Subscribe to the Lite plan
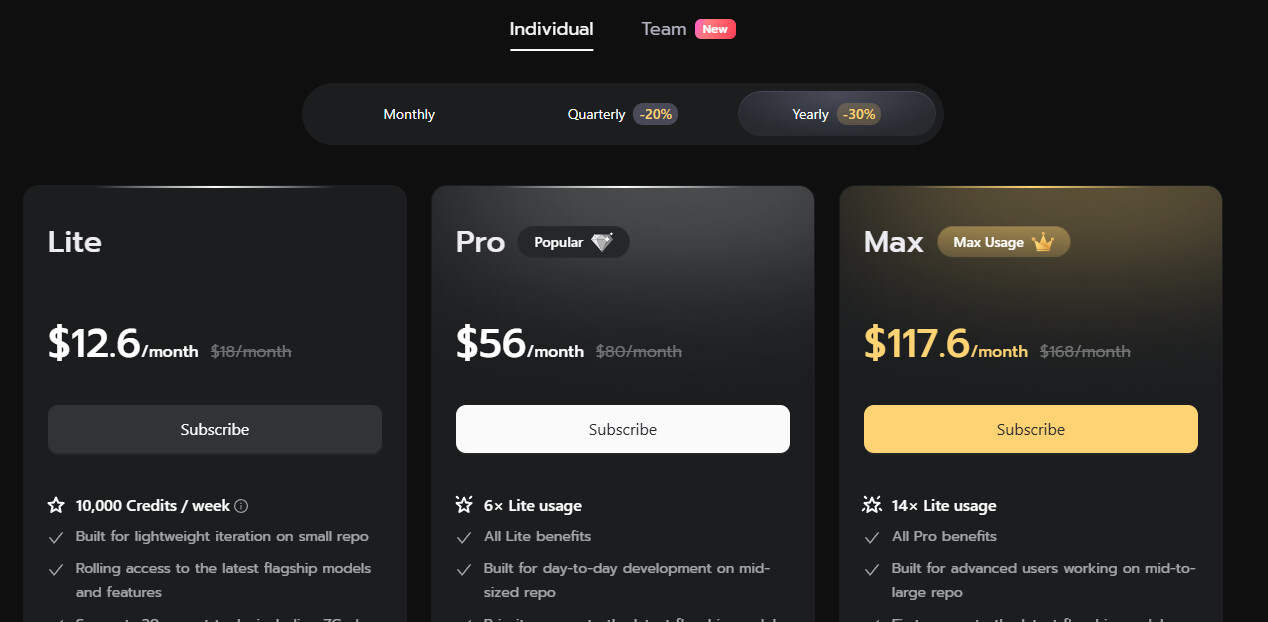 point(215,429)
